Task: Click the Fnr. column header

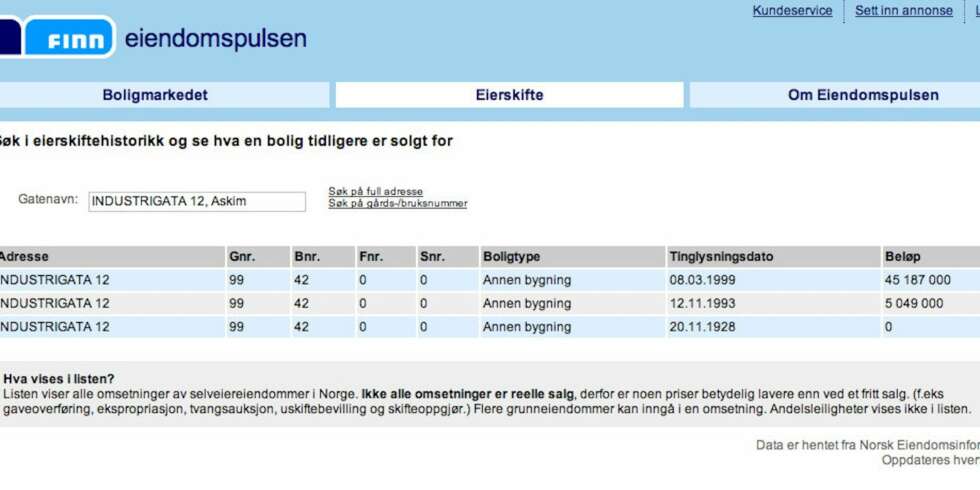Action: (x=371, y=257)
